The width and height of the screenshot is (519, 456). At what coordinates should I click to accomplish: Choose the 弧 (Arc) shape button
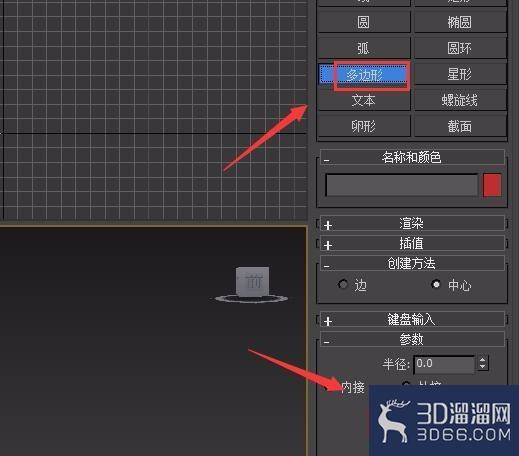click(x=364, y=48)
